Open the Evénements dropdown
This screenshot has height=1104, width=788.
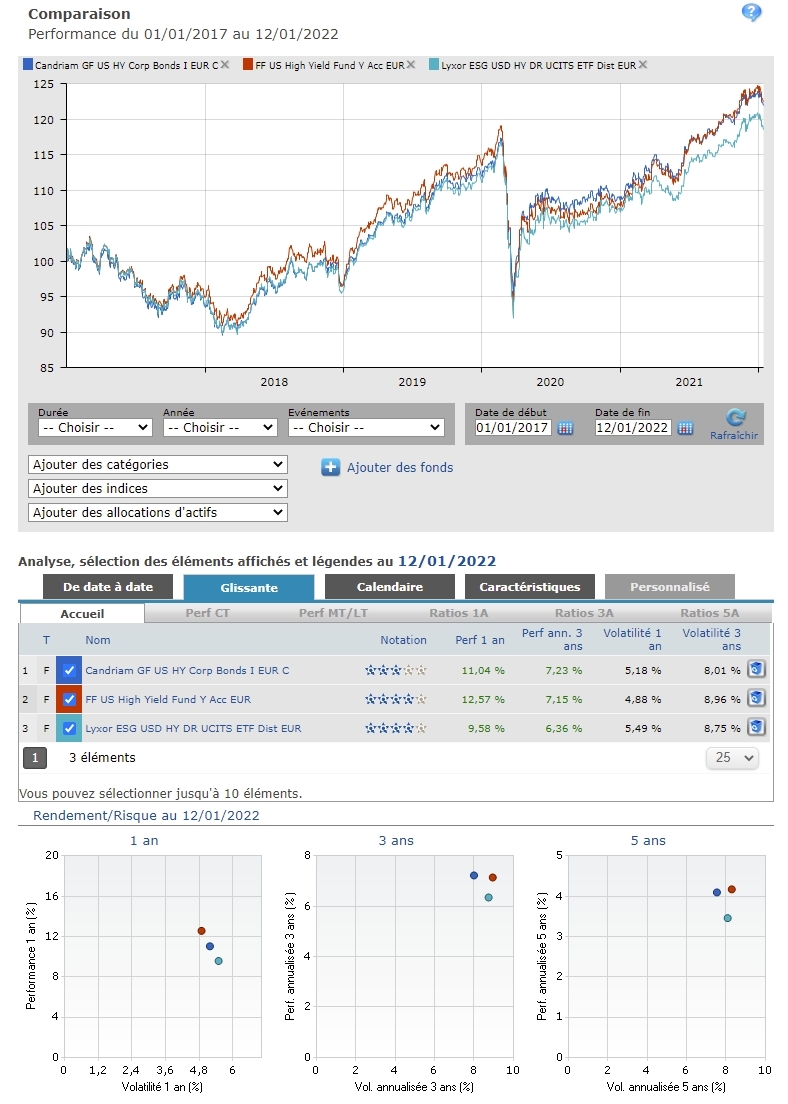(365, 427)
